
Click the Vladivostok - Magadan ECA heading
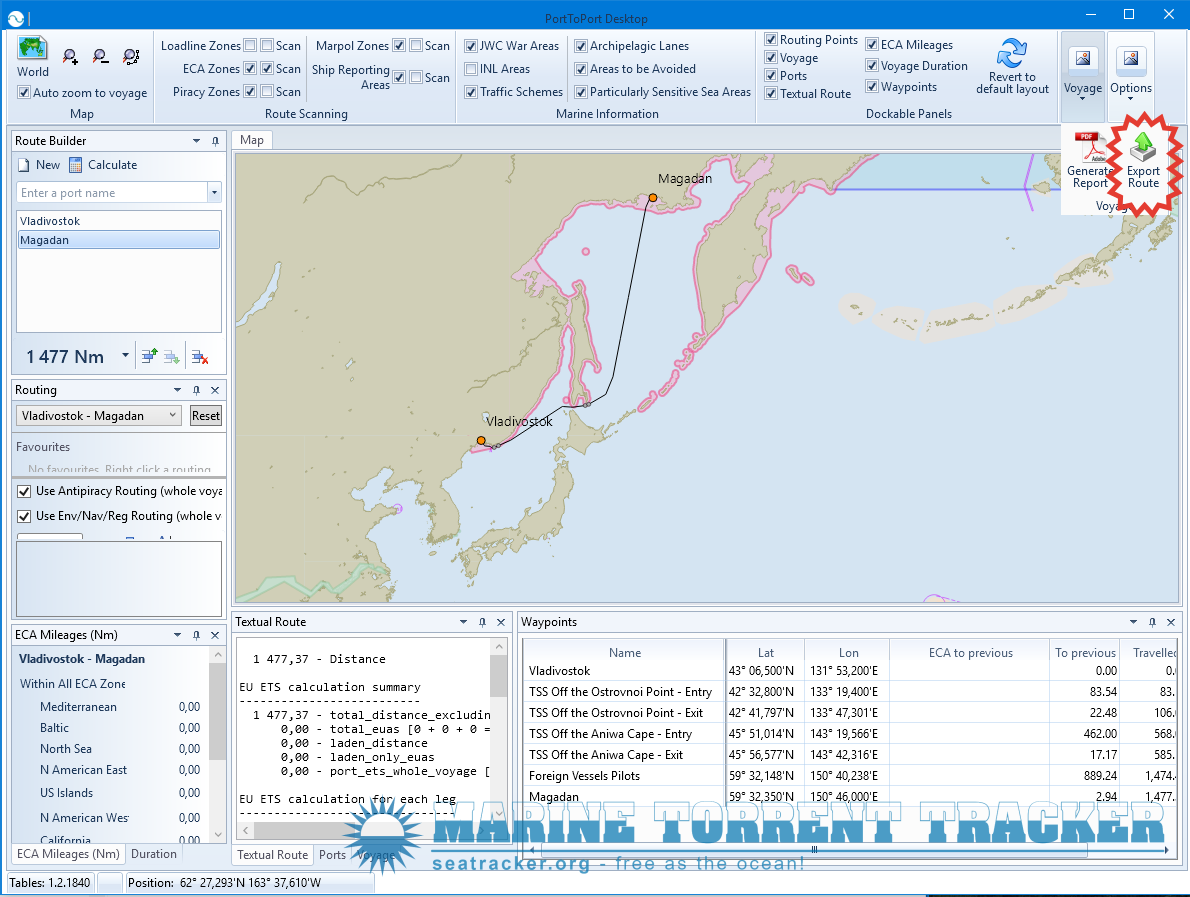point(82,659)
